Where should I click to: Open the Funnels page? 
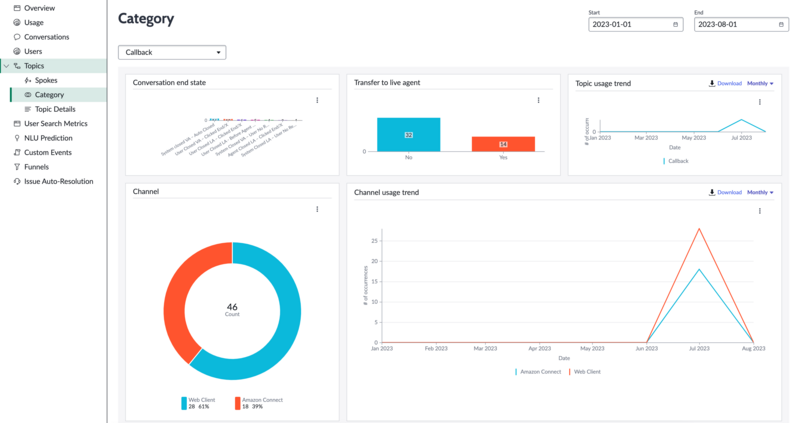[36, 167]
